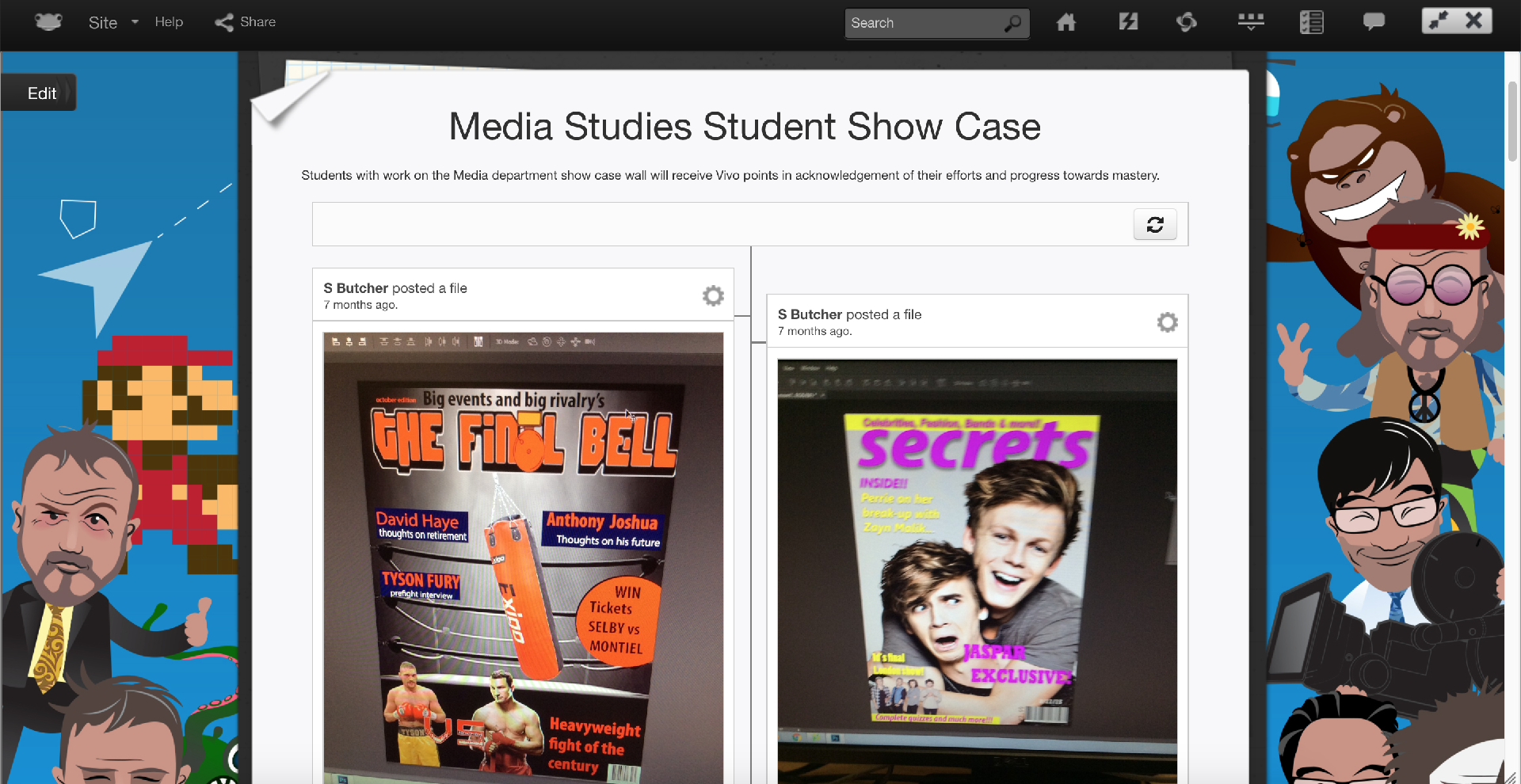This screenshot has width=1521, height=784.
Task: Open the notebook list icon
Action: tap(1312, 22)
